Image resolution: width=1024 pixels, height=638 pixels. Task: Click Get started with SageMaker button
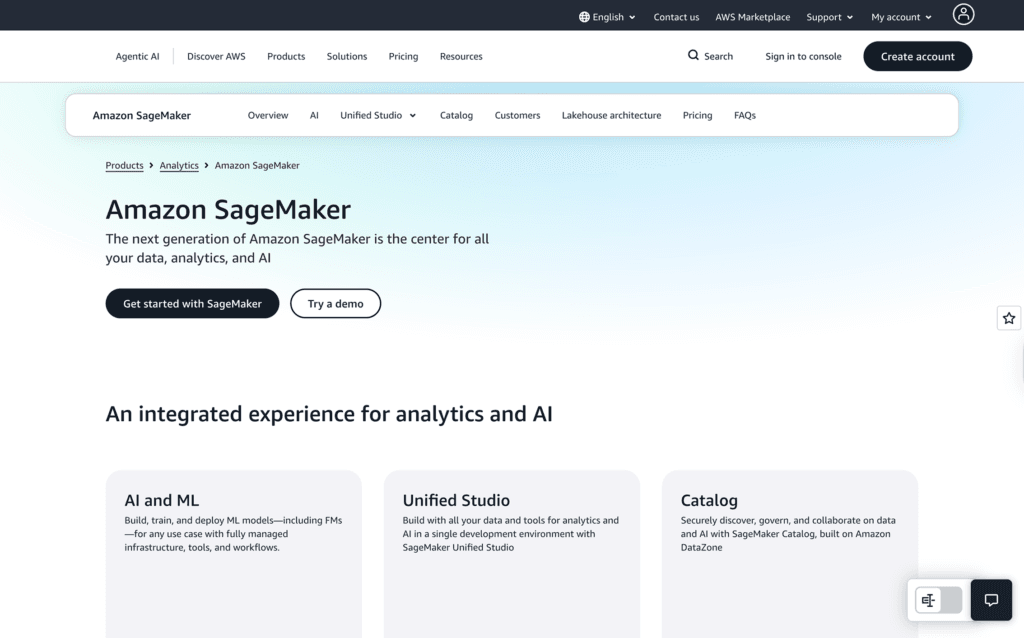[192, 304]
